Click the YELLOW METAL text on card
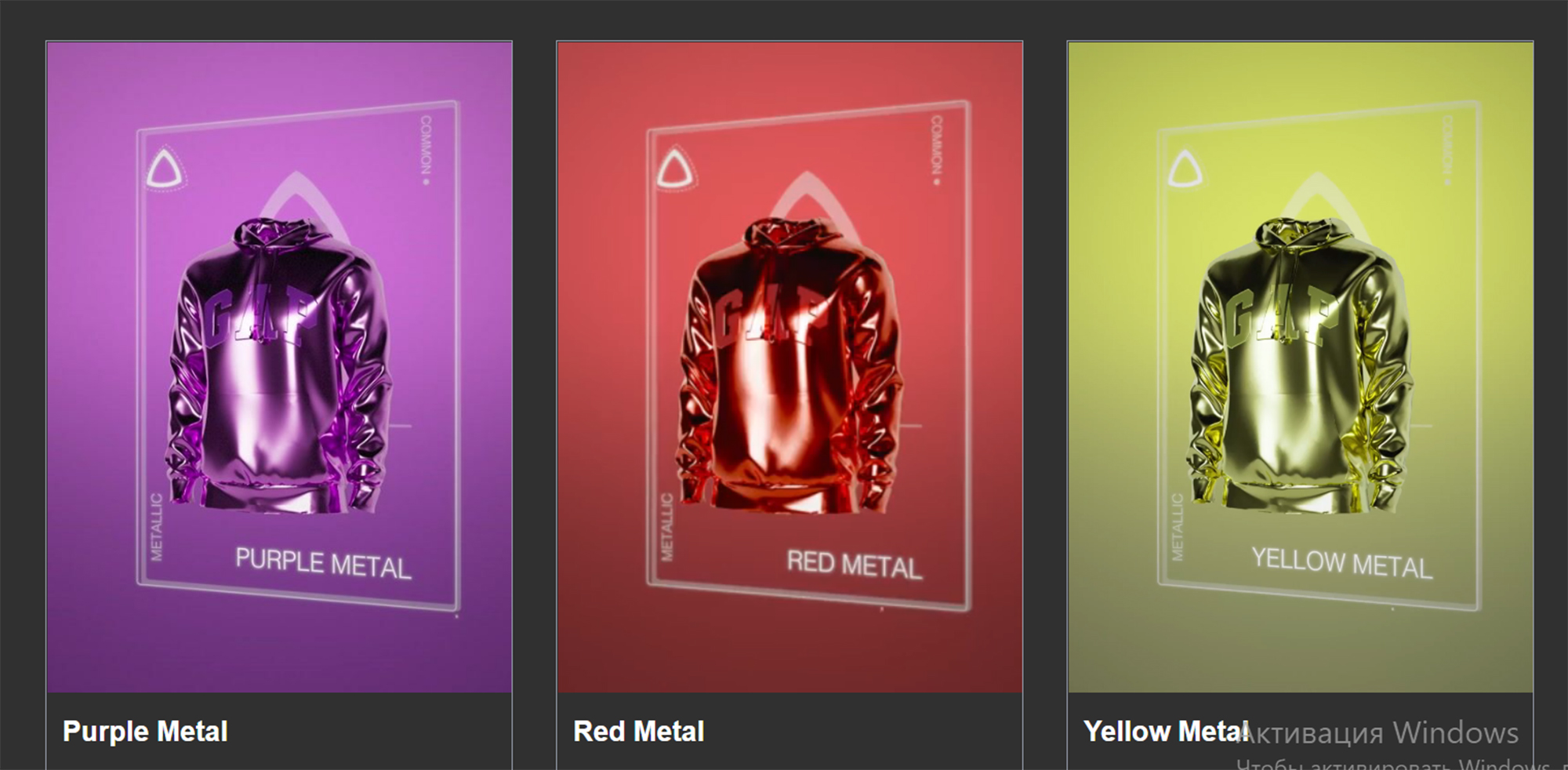Screen dimensions: 1568x770 pos(1342,563)
